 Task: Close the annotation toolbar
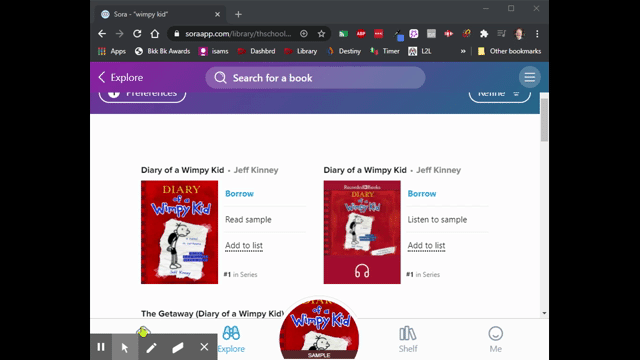point(204,347)
